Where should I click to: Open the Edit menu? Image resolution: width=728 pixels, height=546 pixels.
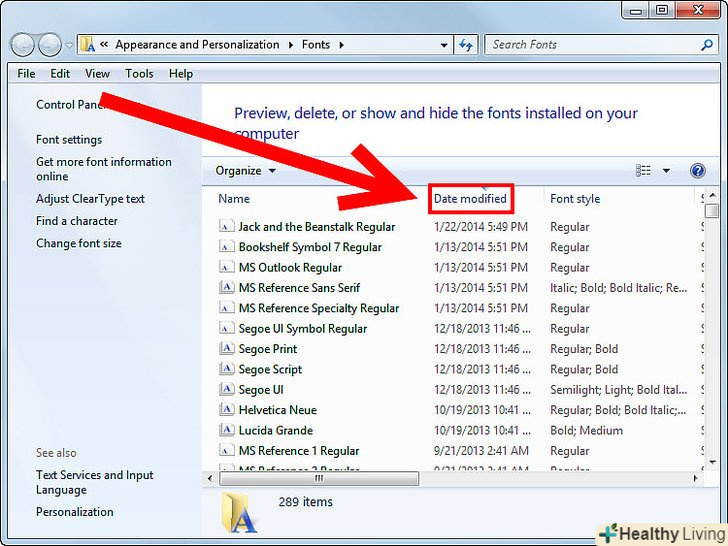click(60, 74)
